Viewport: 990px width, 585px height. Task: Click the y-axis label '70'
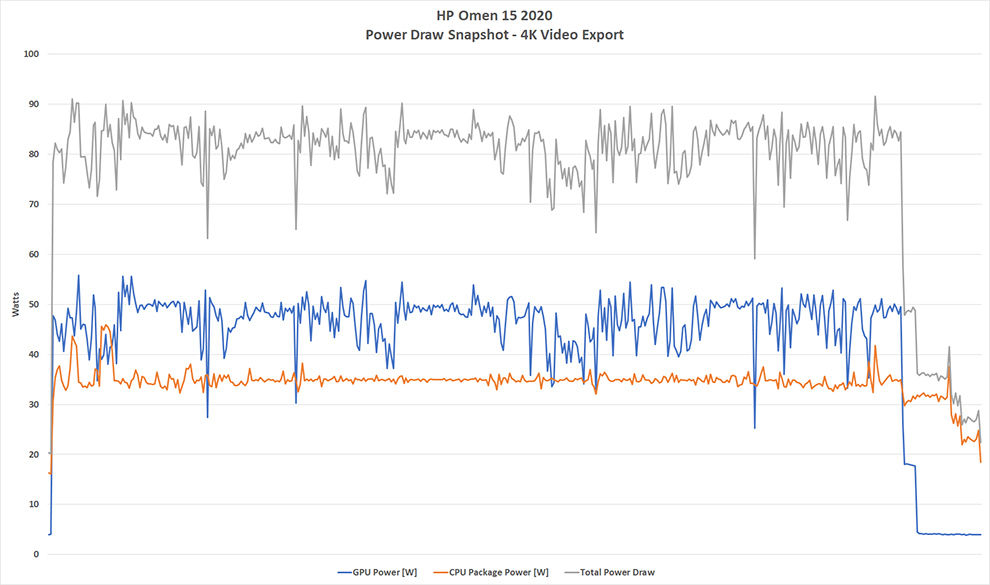33,204
